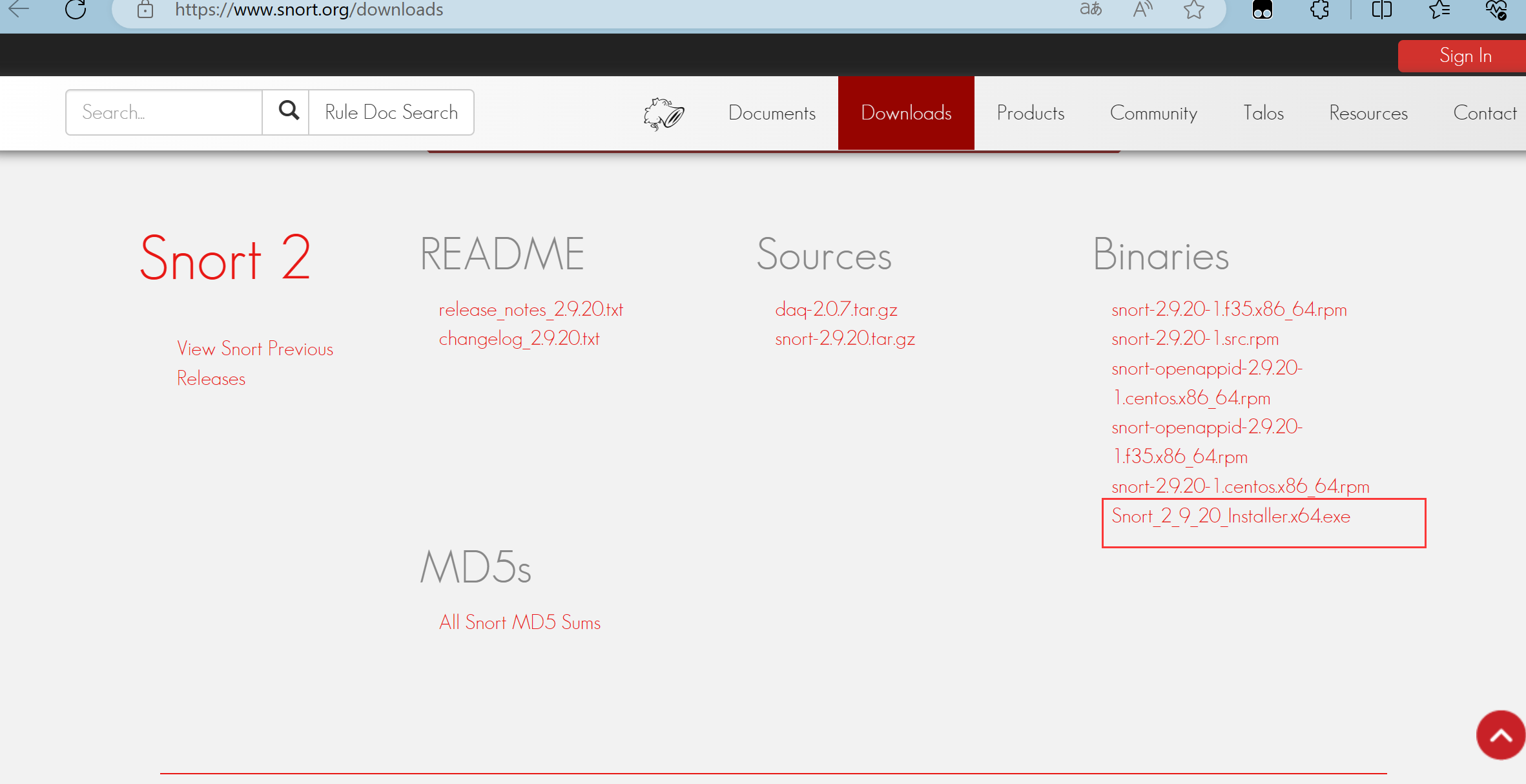Open All Snort MD5 Sums link
The width and height of the screenshot is (1526, 784).
pos(520,622)
